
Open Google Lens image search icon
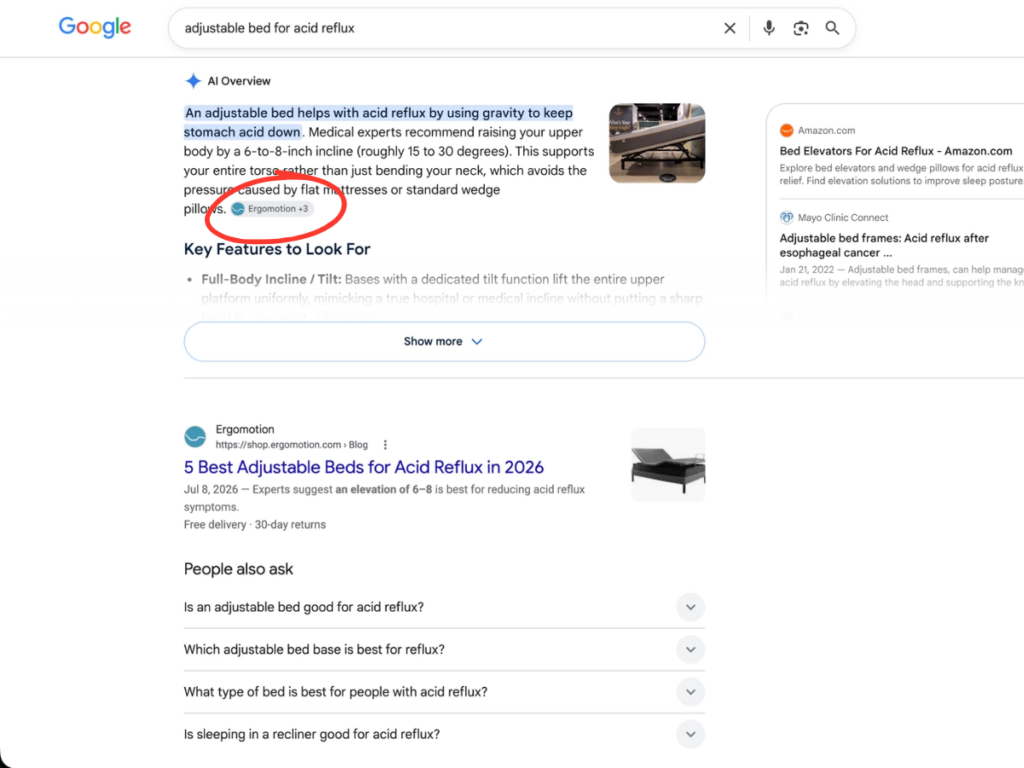pyautogui.click(x=801, y=28)
